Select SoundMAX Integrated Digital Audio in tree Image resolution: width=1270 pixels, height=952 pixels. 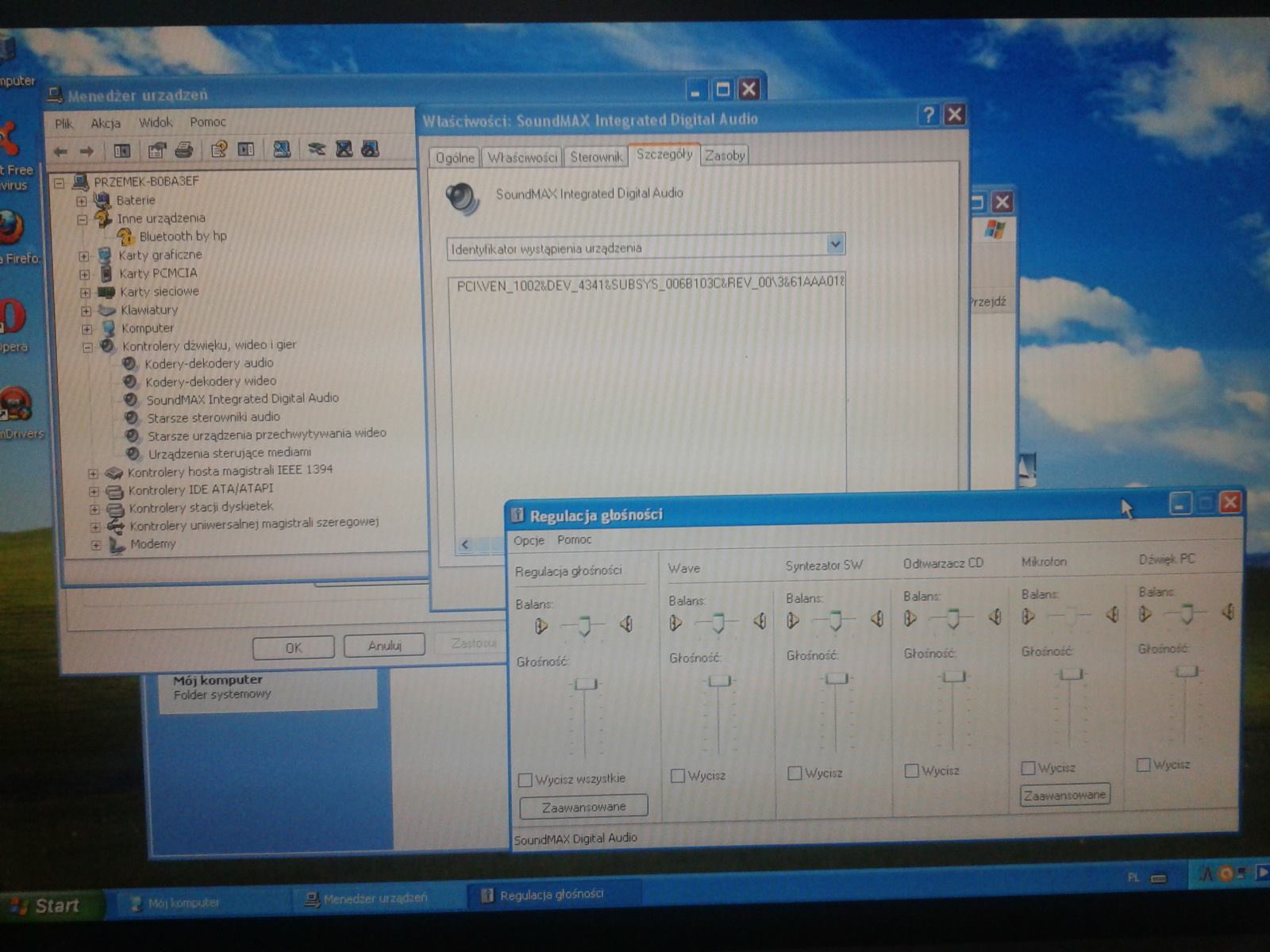point(242,398)
